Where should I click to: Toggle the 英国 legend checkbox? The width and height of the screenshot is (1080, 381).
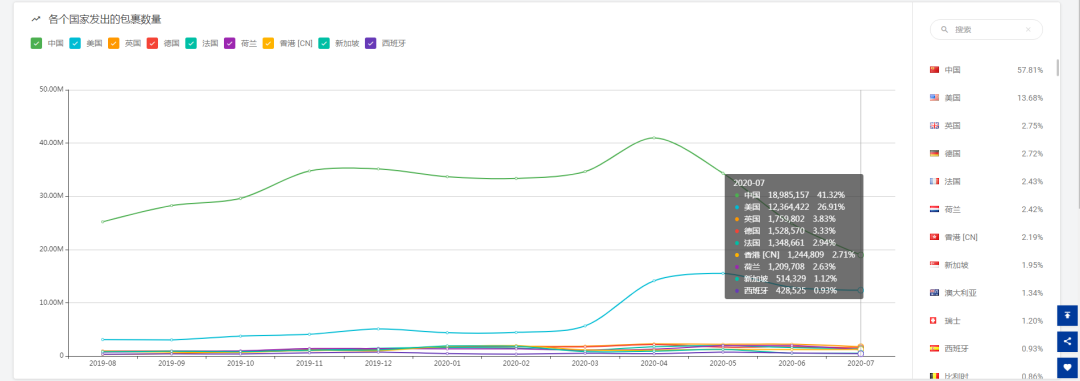click(114, 43)
